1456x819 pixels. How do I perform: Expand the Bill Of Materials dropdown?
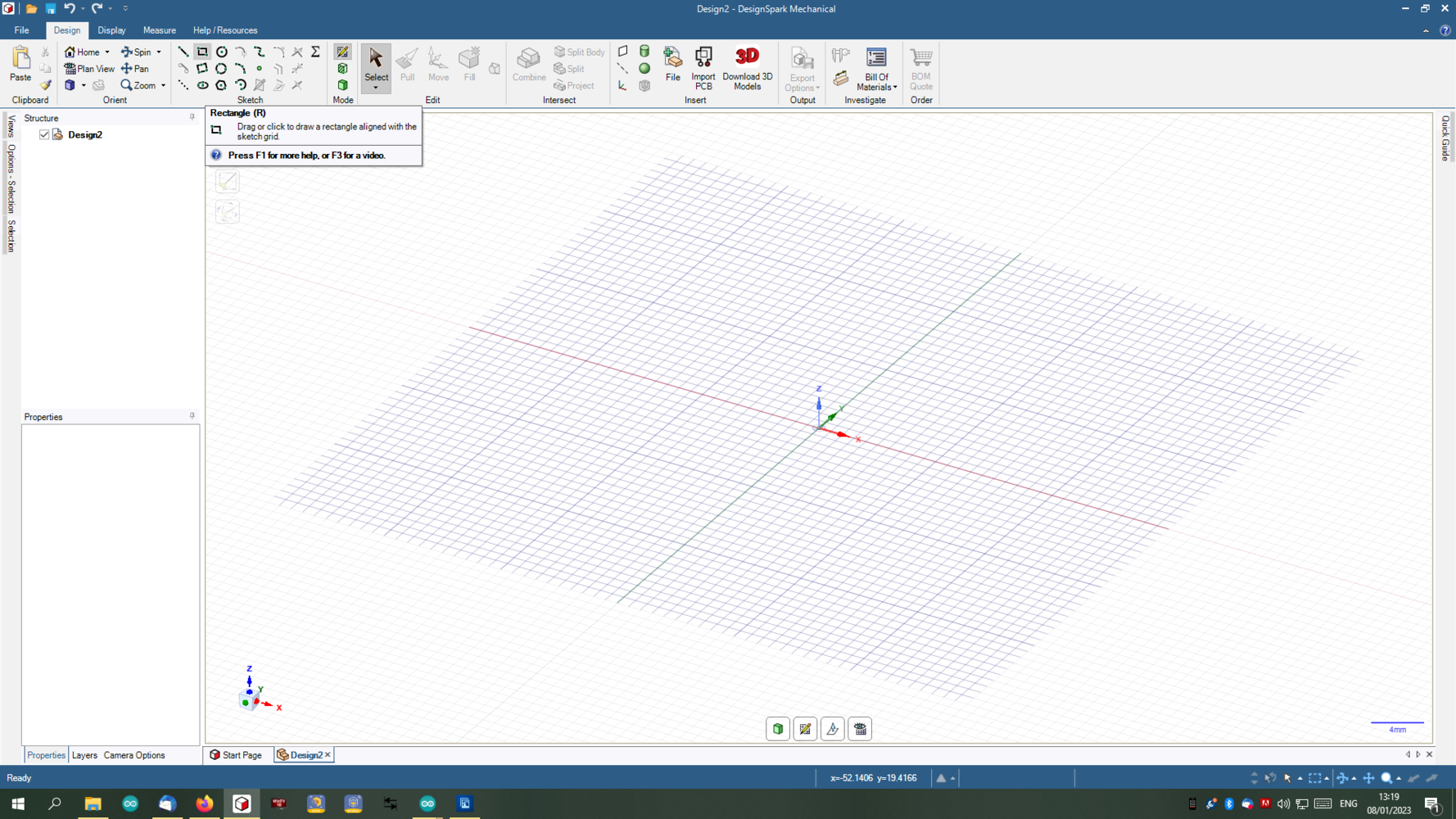click(895, 88)
